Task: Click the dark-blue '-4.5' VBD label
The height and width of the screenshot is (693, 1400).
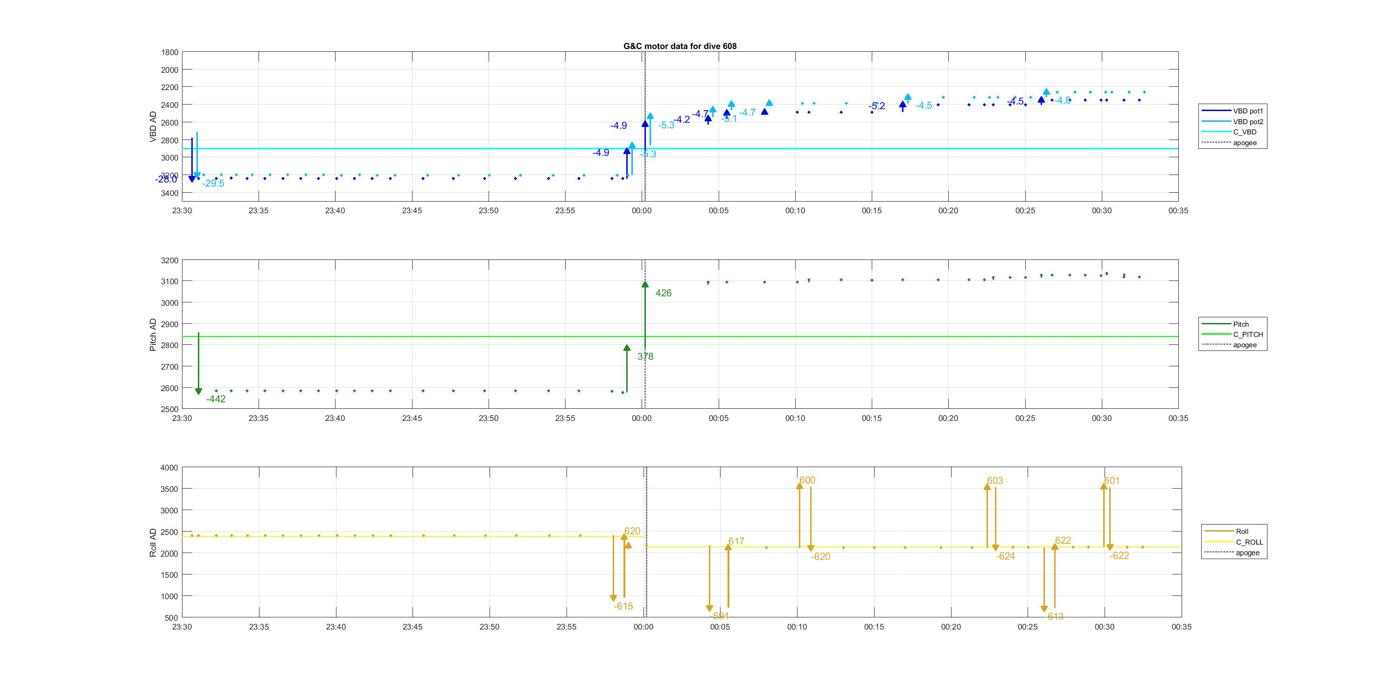Action: point(1015,101)
